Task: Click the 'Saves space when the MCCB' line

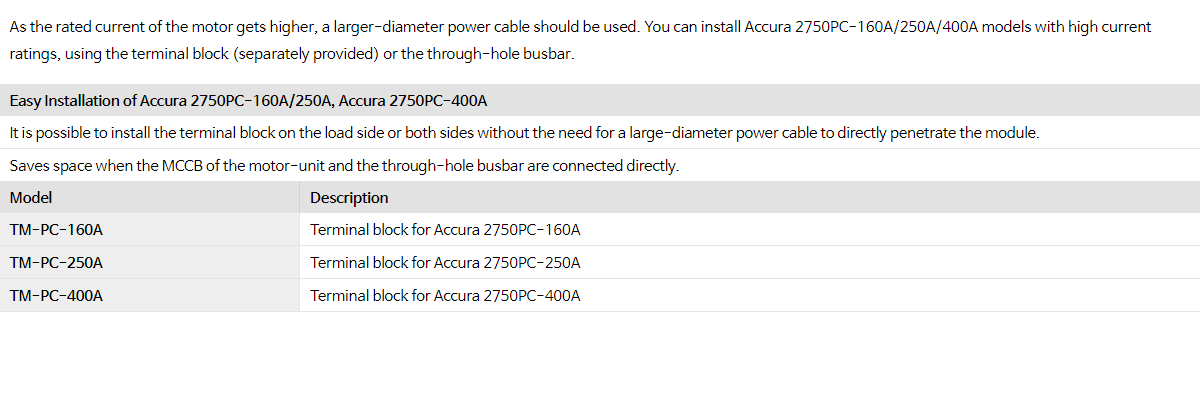Action: click(344, 166)
